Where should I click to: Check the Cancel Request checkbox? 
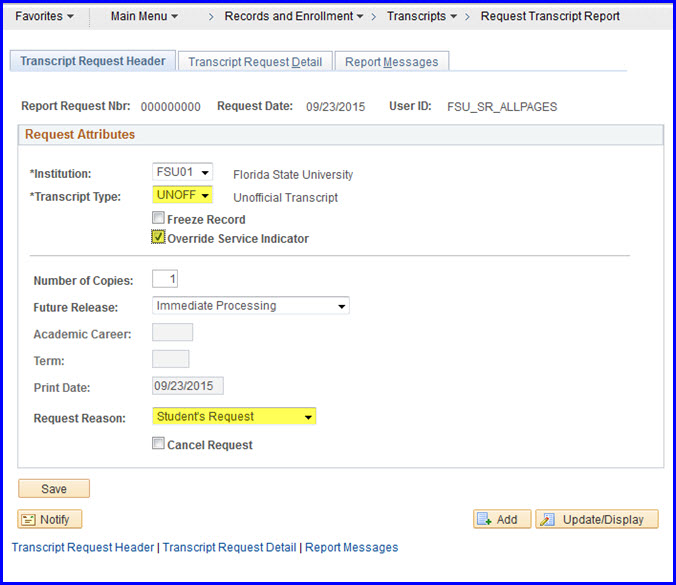pyautogui.click(x=158, y=443)
